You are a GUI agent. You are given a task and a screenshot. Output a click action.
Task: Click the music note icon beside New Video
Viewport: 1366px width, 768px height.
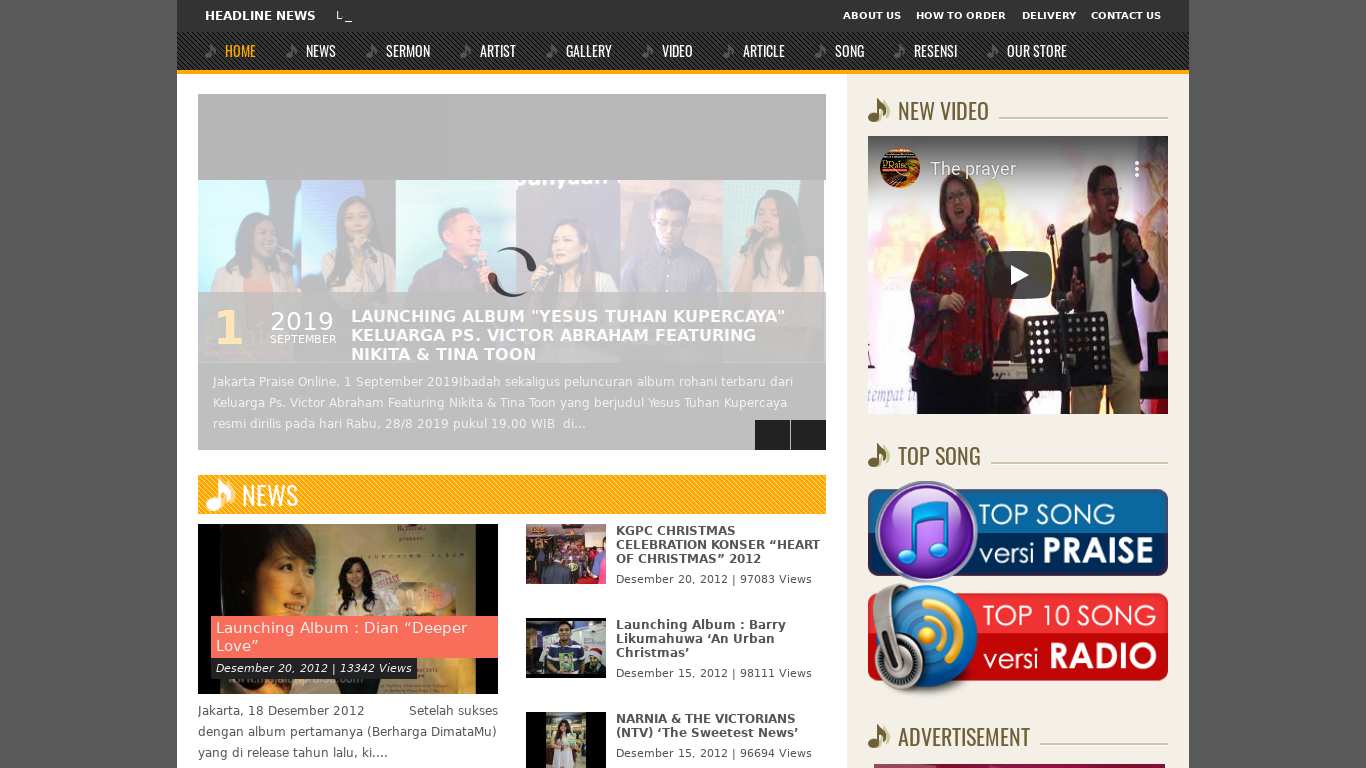pos(879,111)
